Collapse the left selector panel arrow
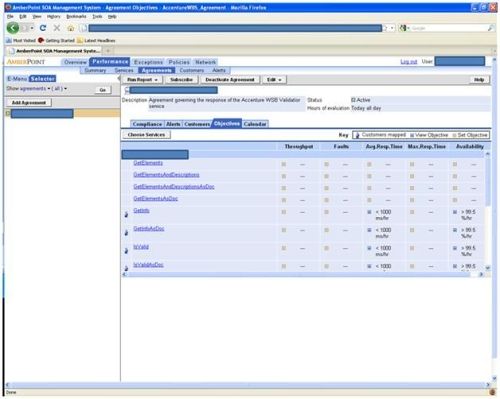The image size is (500, 399). pyautogui.click(x=119, y=79)
